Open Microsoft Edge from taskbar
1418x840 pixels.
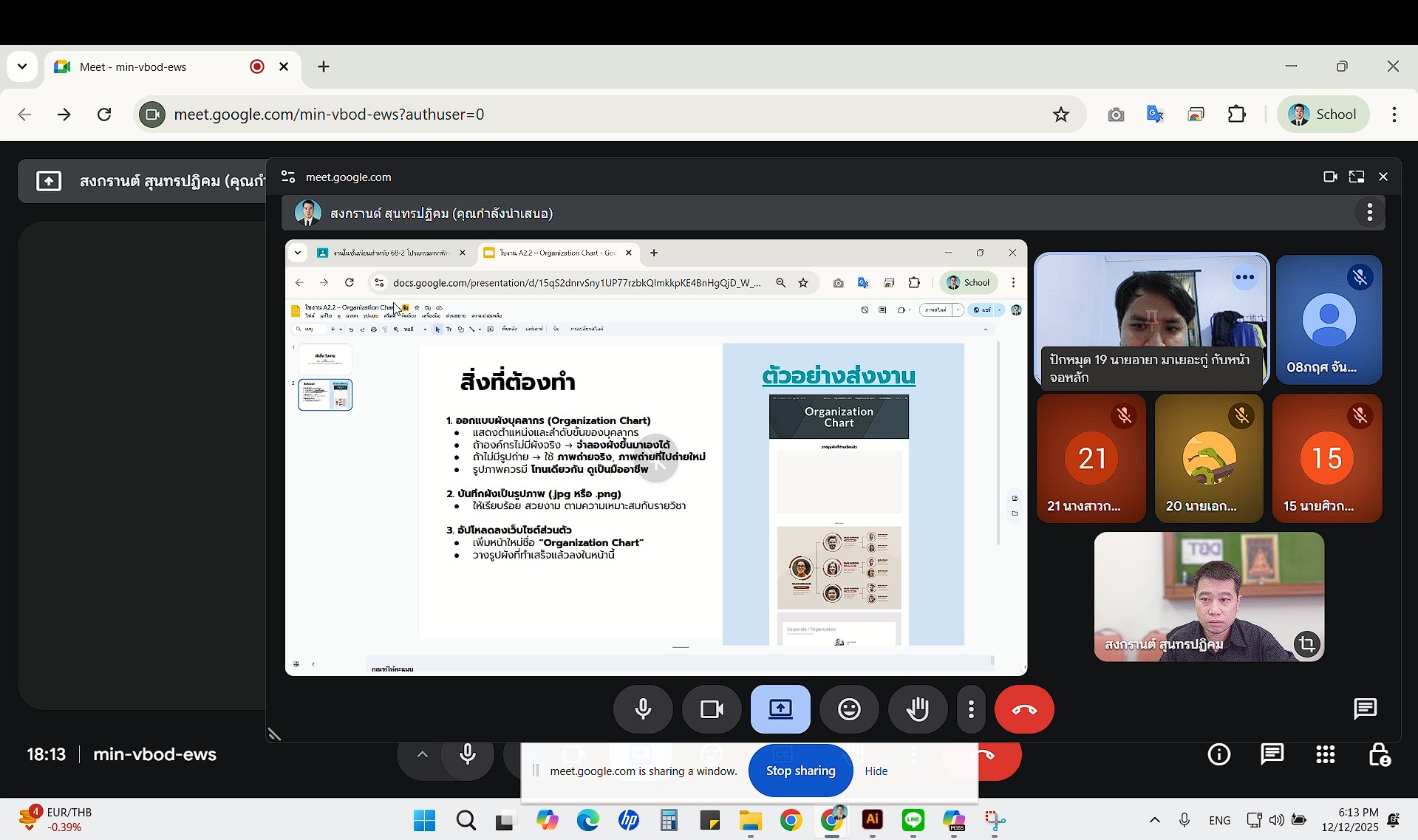(x=588, y=820)
